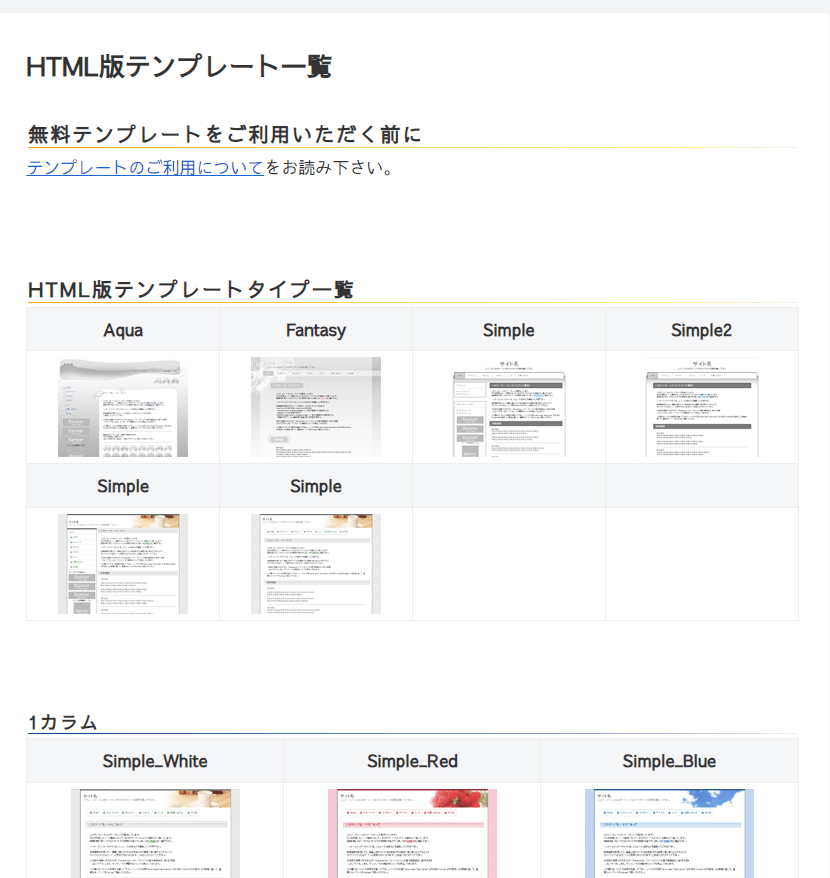Click the gray Simple thumbnail beside Fantasy

pyautogui.click(x=509, y=407)
